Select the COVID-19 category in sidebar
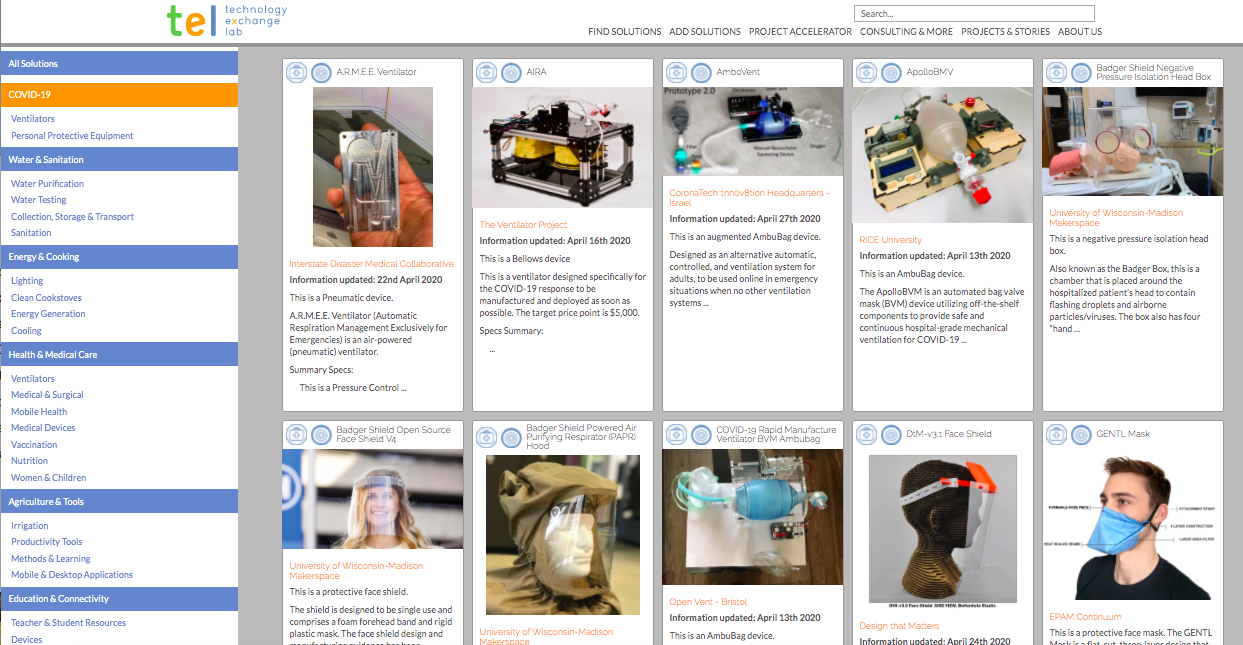This screenshot has height=645, width=1243. (x=119, y=95)
